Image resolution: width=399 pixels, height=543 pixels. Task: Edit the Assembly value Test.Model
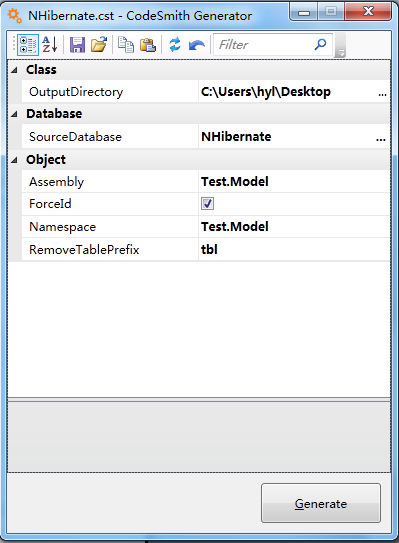pos(235,181)
